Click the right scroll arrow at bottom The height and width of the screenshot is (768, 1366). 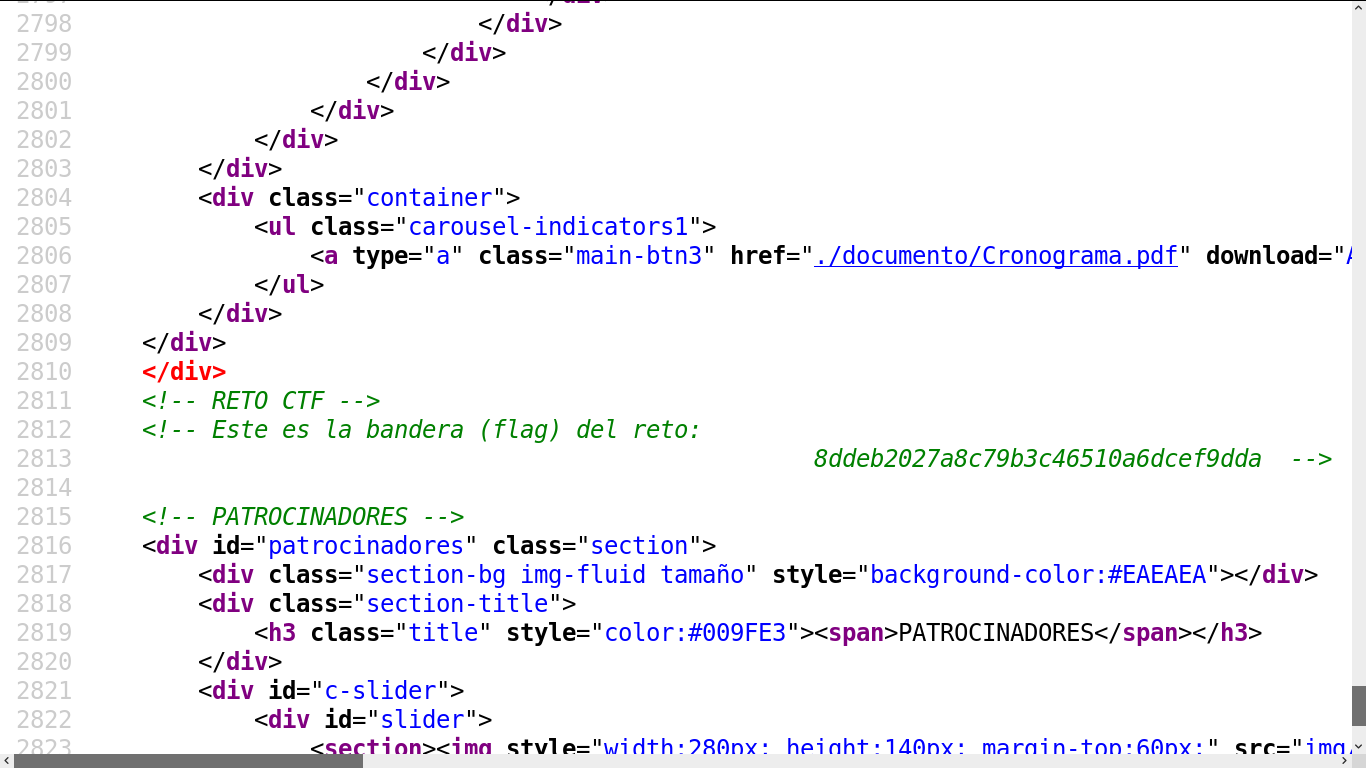tap(1345, 761)
